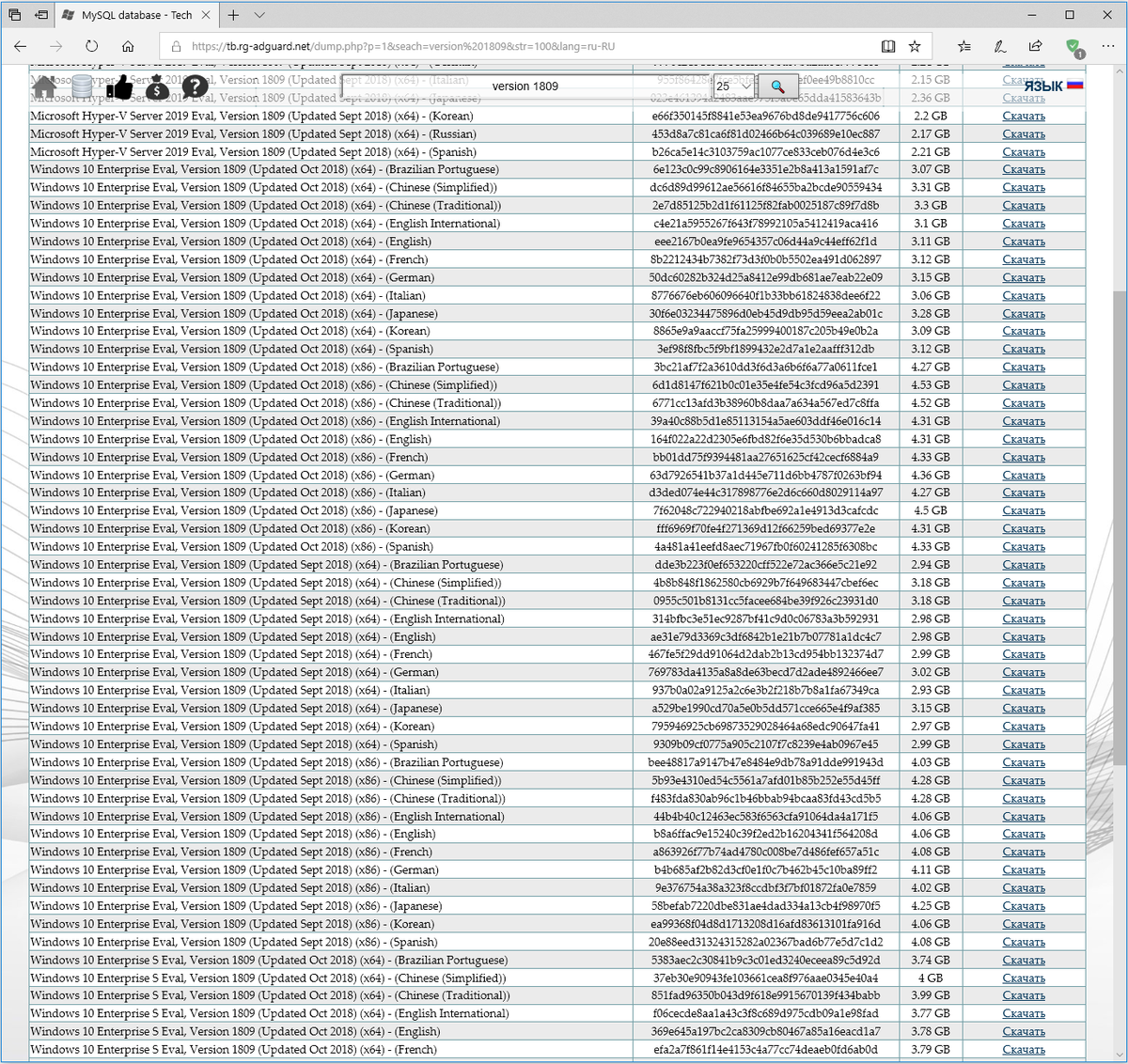Select Windows 10 Enterprise Oct 2018 x64 Italian row
This screenshot has width=1128, height=1064.
click(x=228, y=295)
